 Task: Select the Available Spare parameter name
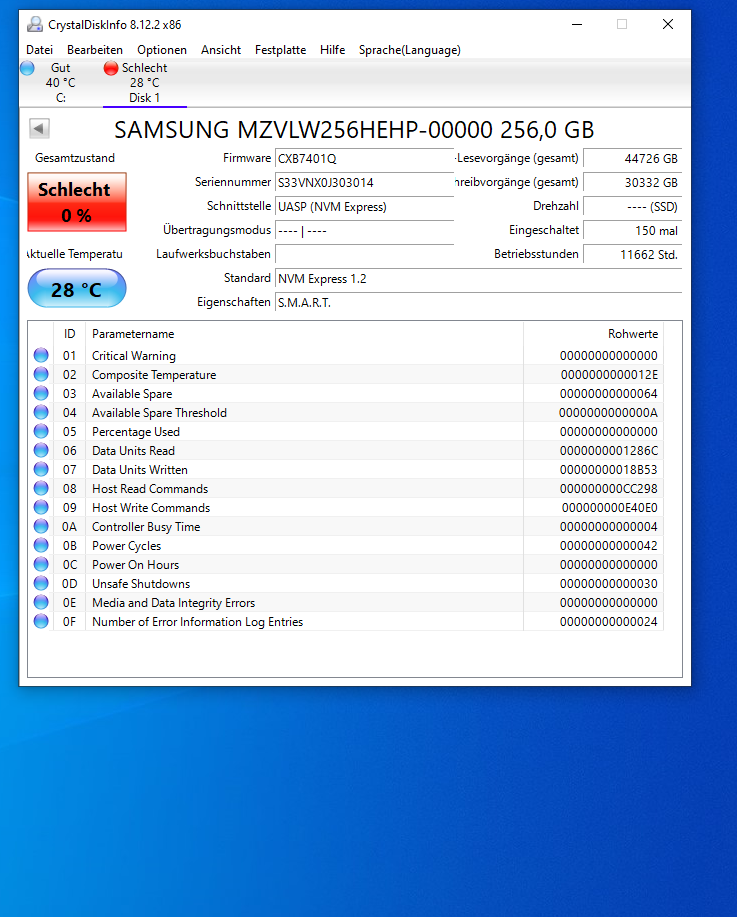(132, 394)
